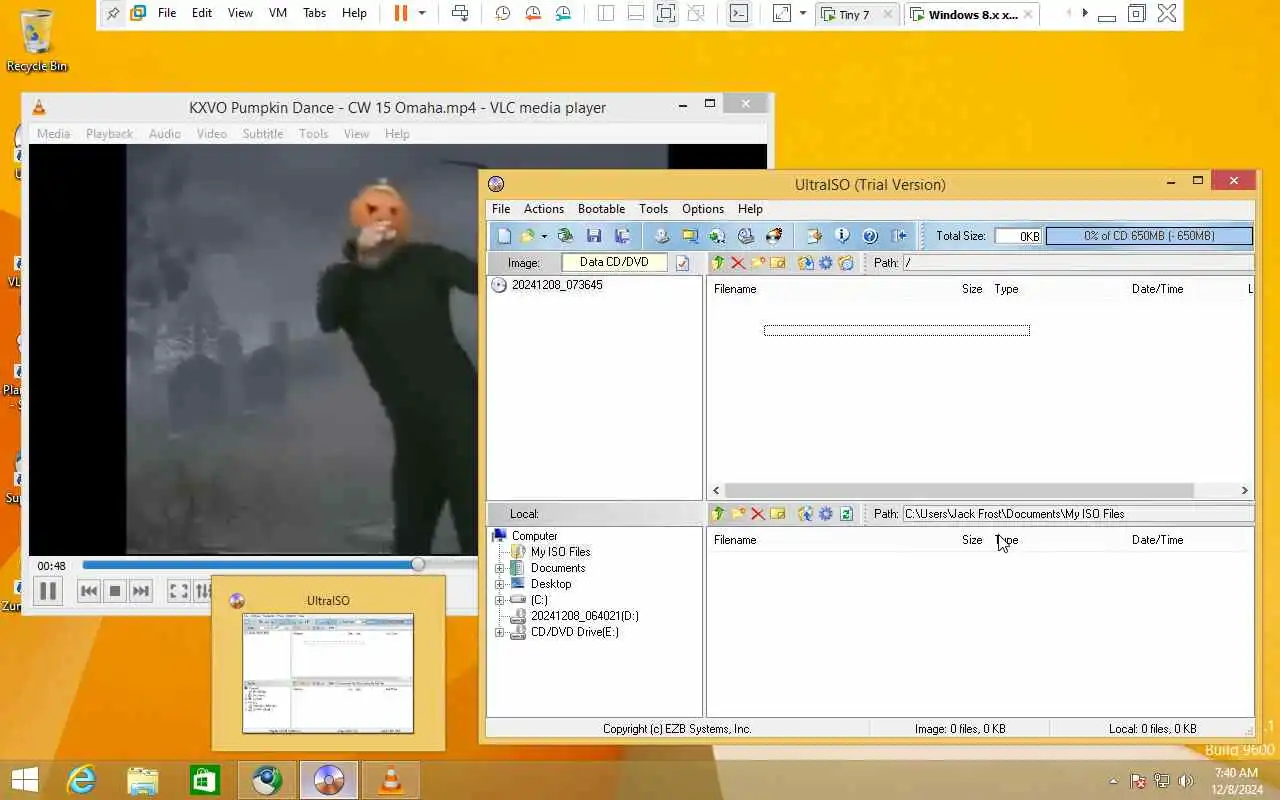Viewport: 1280px width, 800px height.
Task: Sort Local pane by Size column header
Action: click(972, 540)
